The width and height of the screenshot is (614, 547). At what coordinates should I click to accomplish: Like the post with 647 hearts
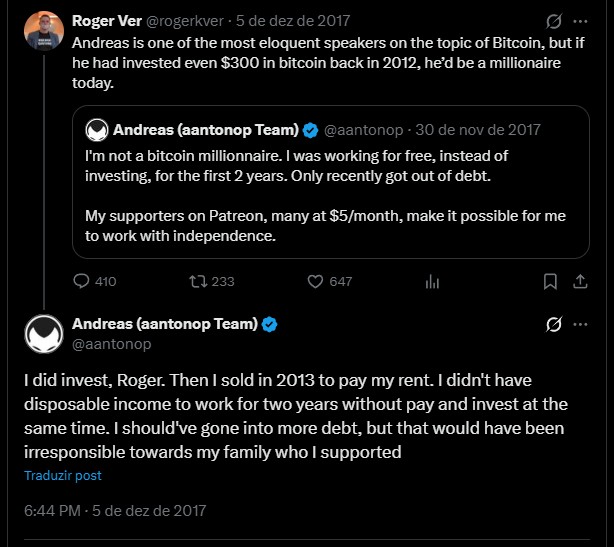(316, 281)
